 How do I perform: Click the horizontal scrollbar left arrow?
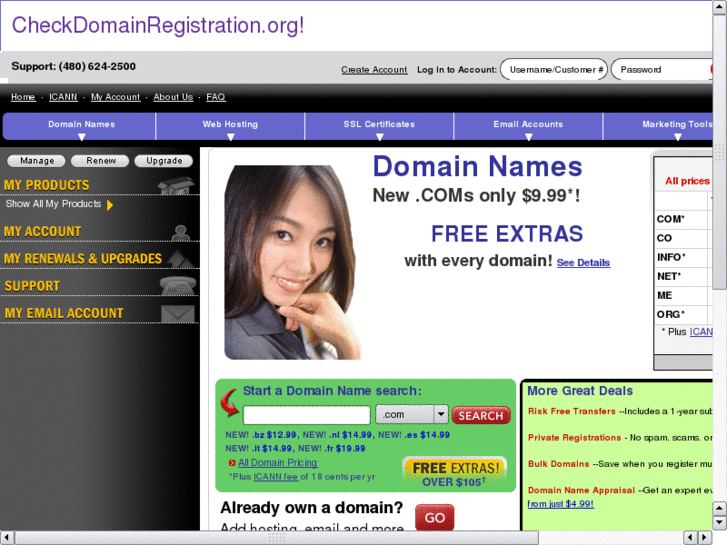click(x=6, y=537)
